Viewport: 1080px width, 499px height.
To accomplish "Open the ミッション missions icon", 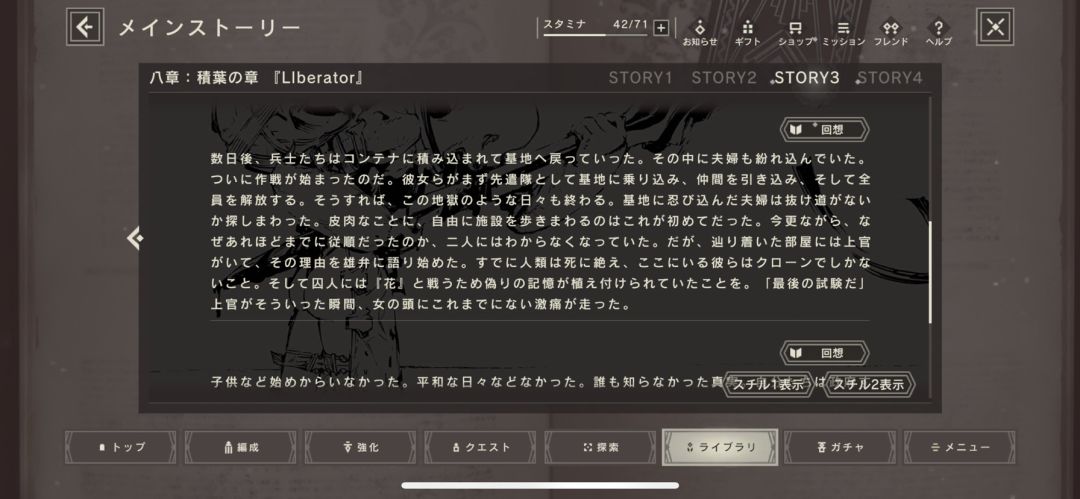I will (843, 32).
